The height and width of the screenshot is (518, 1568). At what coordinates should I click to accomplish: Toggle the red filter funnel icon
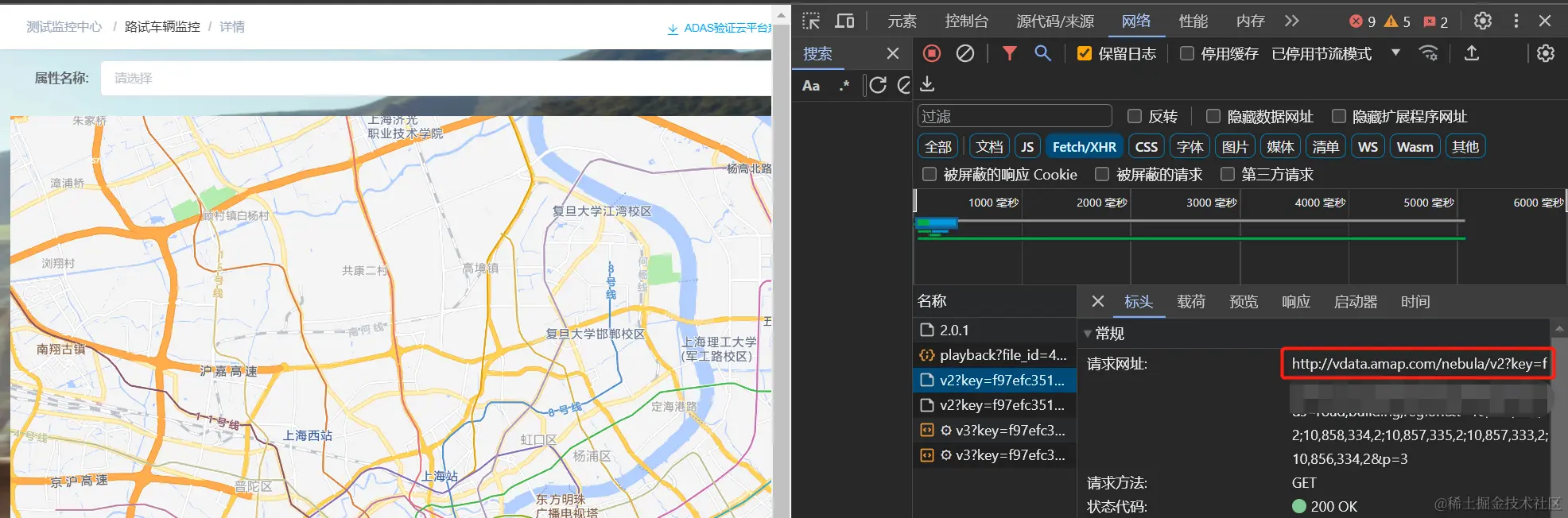pyautogui.click(x=1010, y=53)
